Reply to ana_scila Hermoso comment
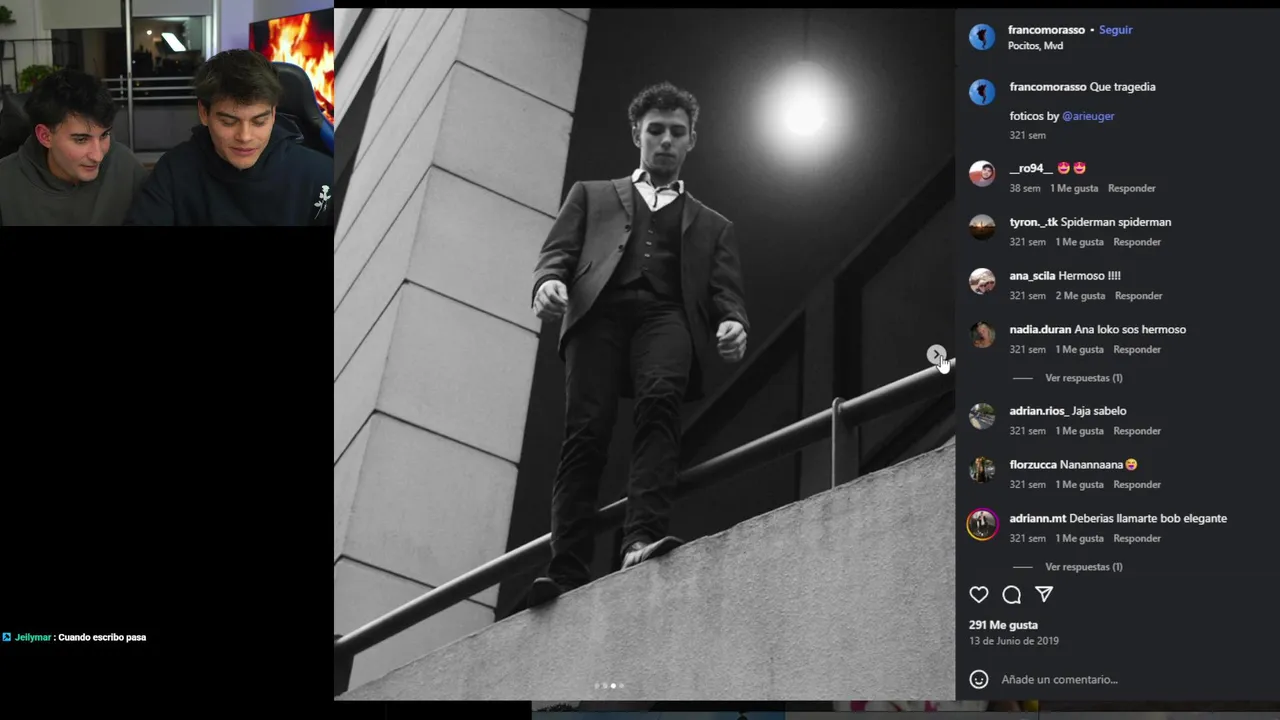This screenshot has height=720, width=1280. click(x=1138, y=296)
